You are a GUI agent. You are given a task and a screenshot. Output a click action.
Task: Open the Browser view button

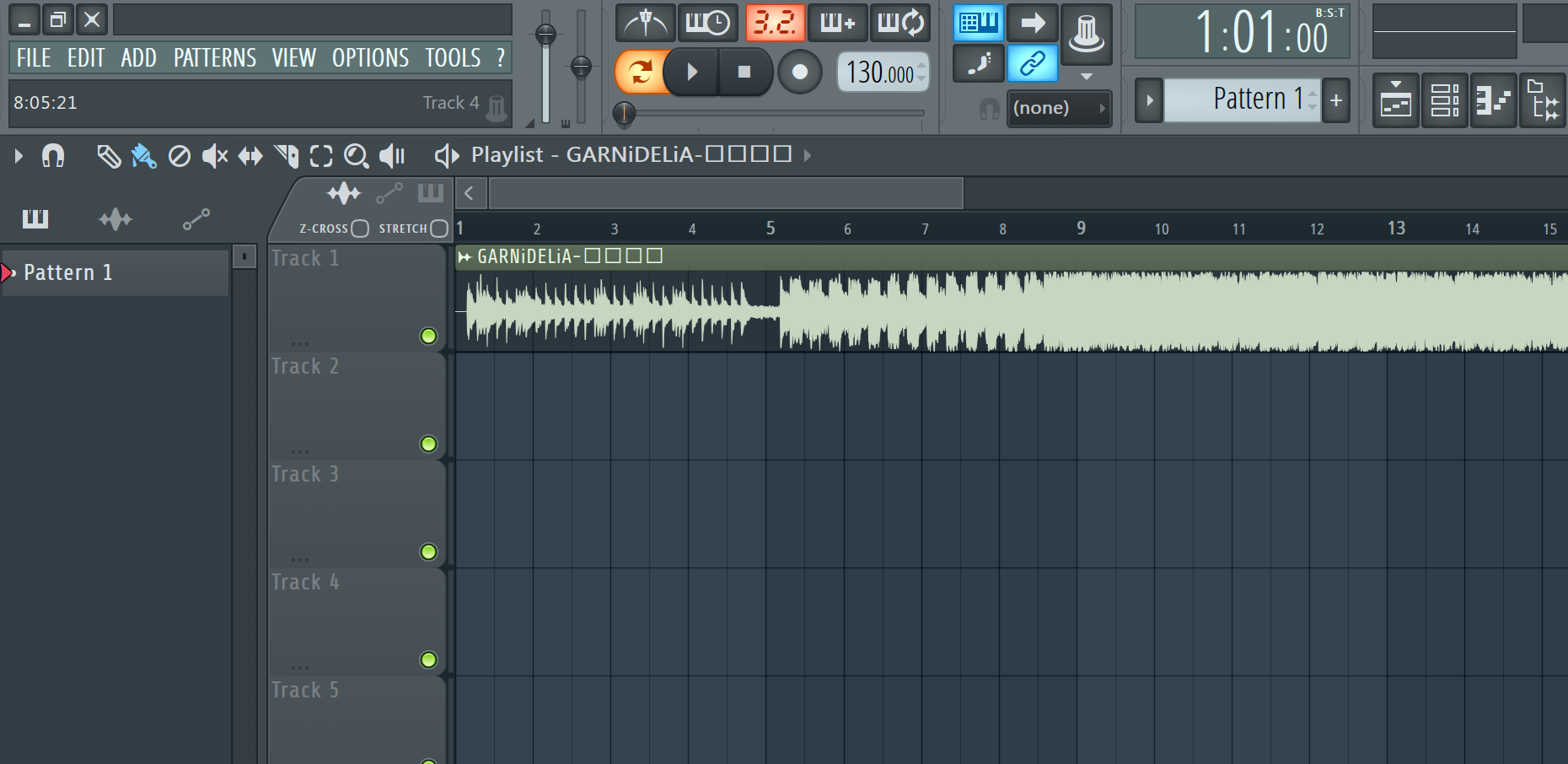(x=1543, y=100)
